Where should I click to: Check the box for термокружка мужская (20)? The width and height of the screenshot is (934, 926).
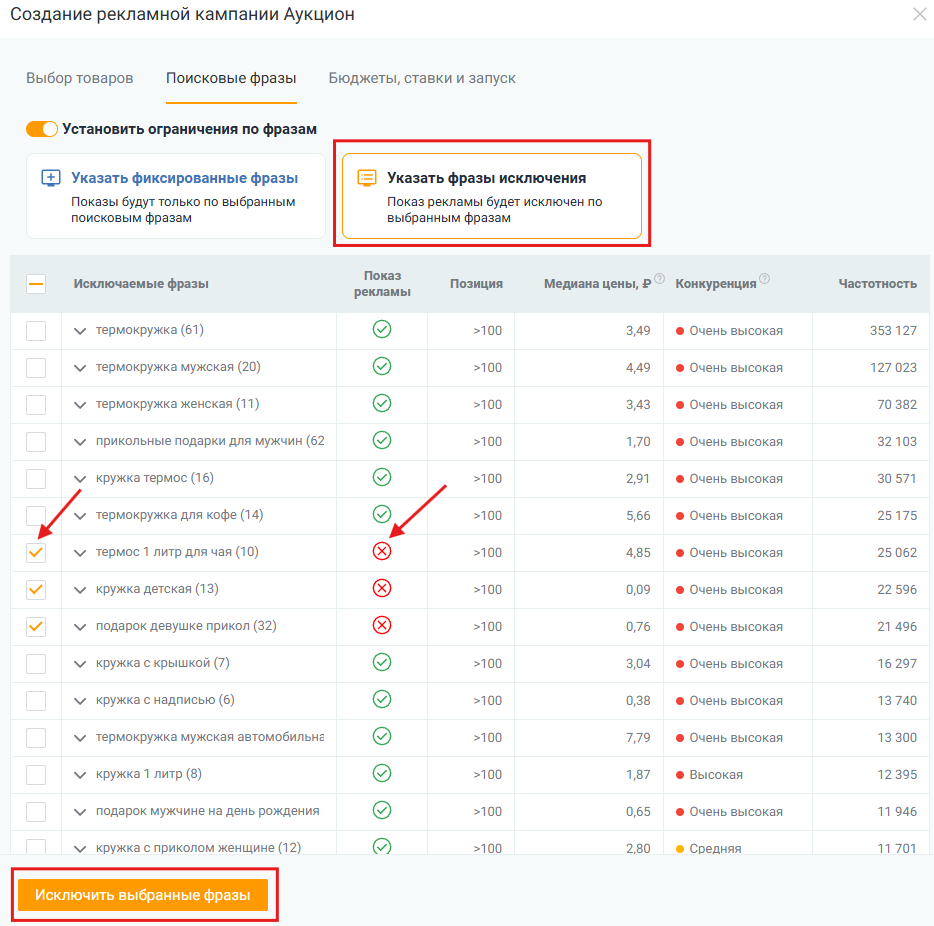(x=36, y=367)
